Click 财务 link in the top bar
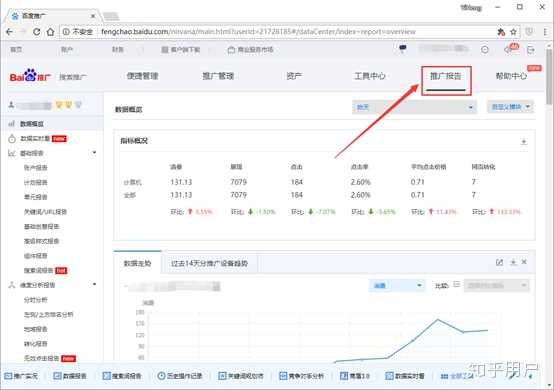Screen dimensions: 554x390 [118, 49]
